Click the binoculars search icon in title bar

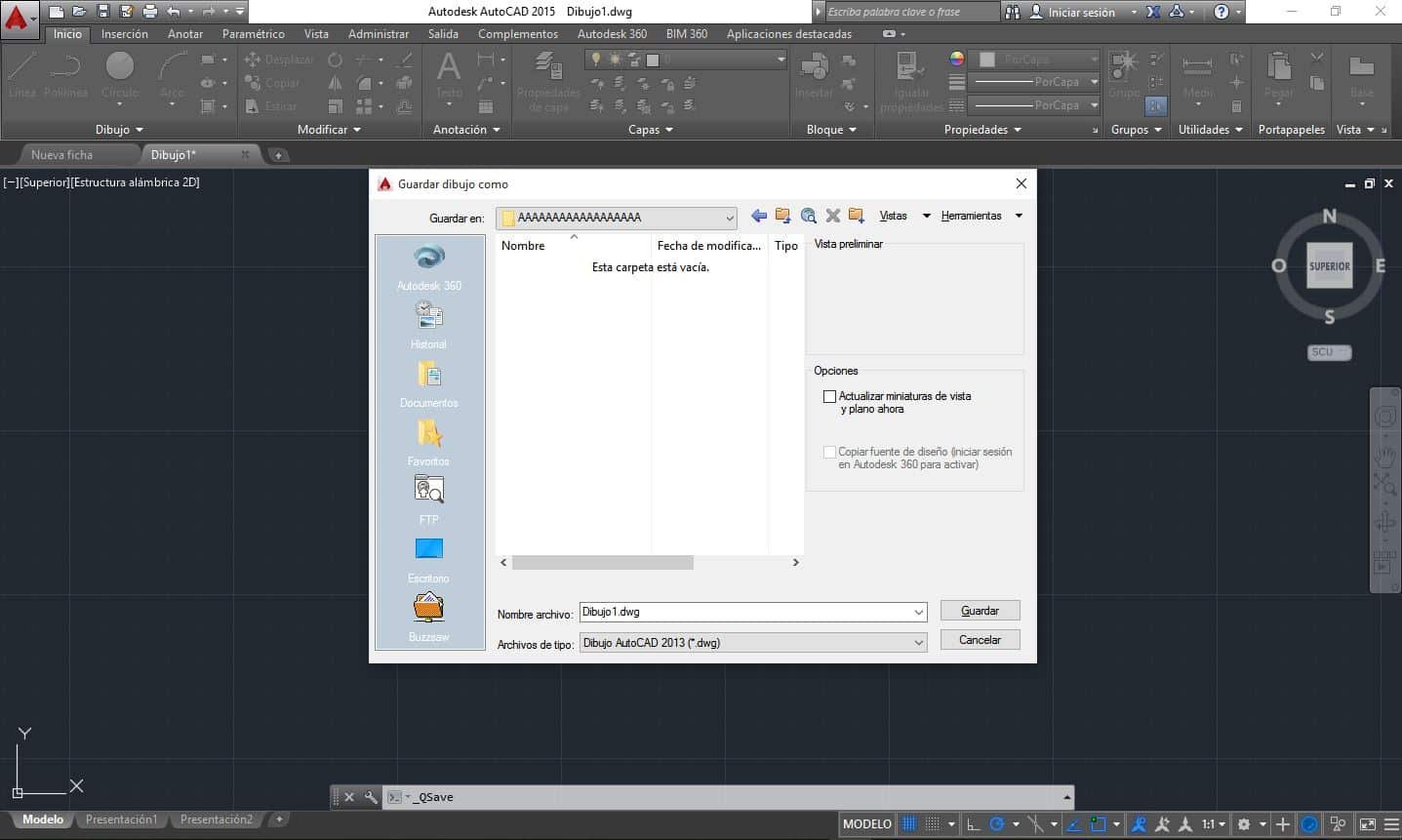(x=1013, y=12)
